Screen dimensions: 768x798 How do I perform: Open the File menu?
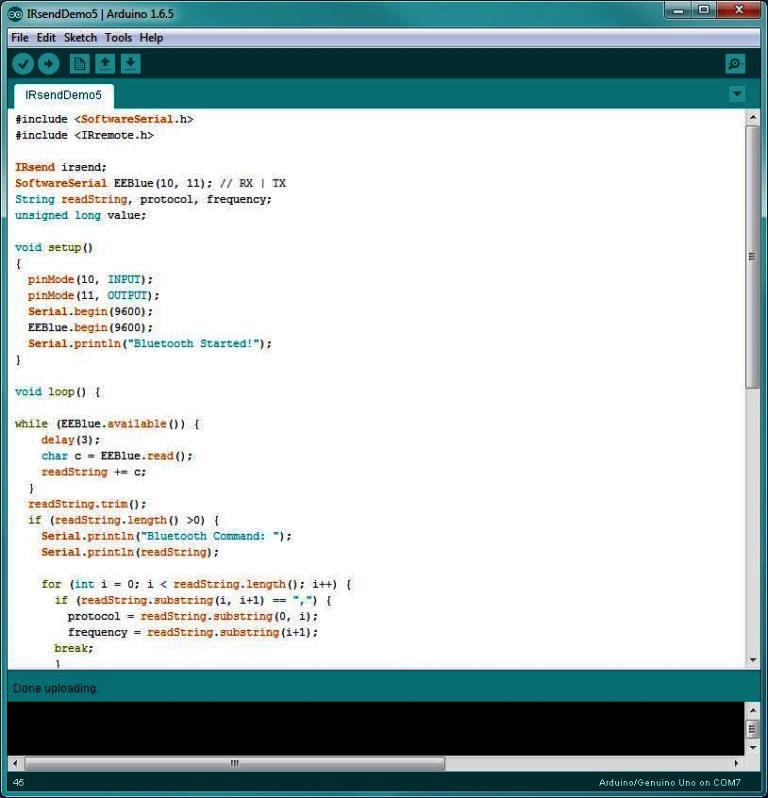pos(20,38)
